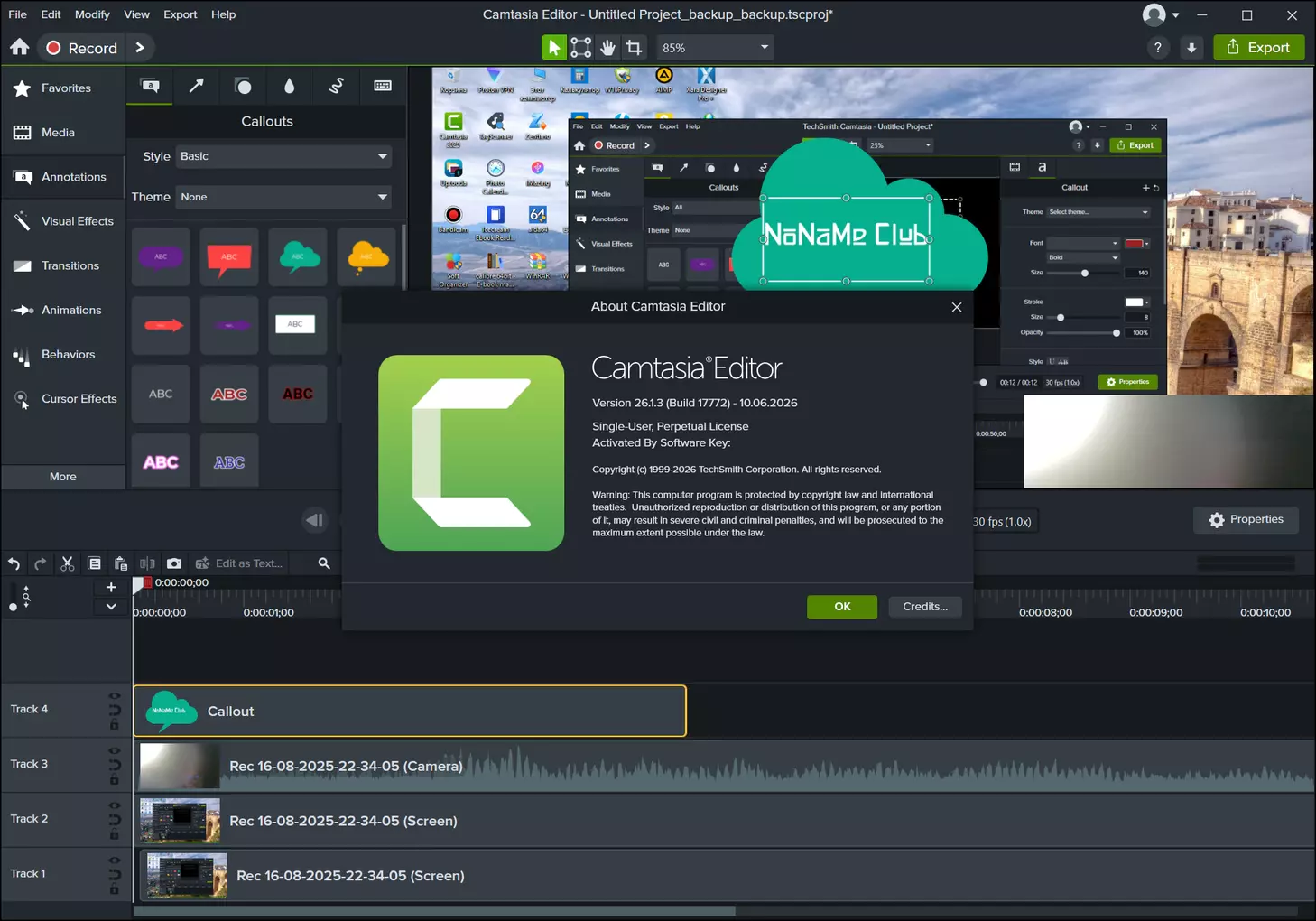The image size is (1316, 921).
Task: Open the File menu
Action: pyautogui.click(x=17, y=14)
